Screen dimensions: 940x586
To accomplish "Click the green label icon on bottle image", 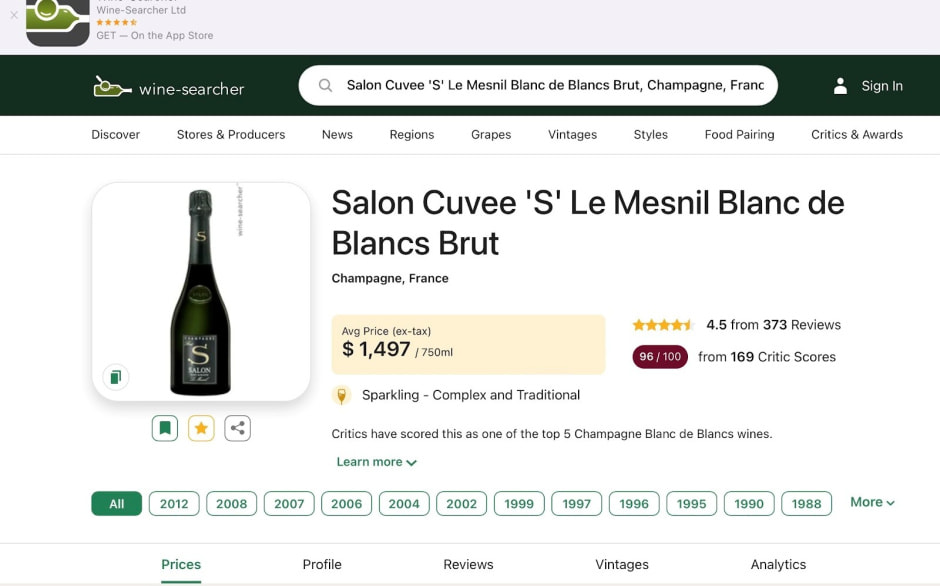I will (116, 377).
